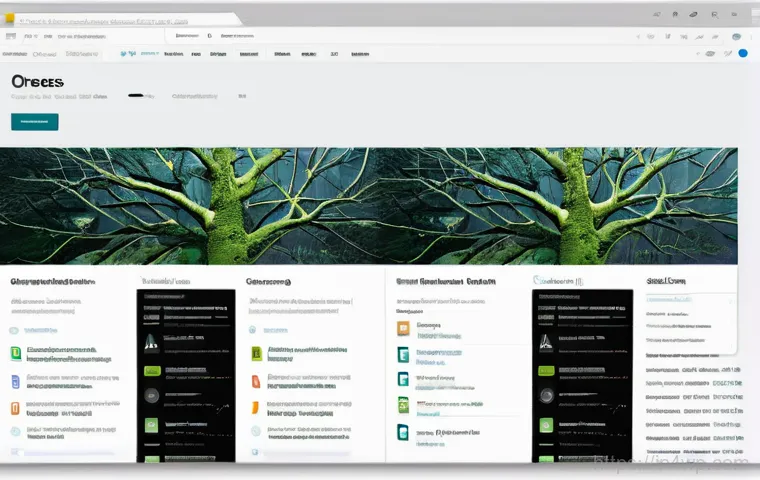Click the yellow favicon on the browser tab
Image resolution: width=760 pixels, height=480 pixels.
coord(10,18)
